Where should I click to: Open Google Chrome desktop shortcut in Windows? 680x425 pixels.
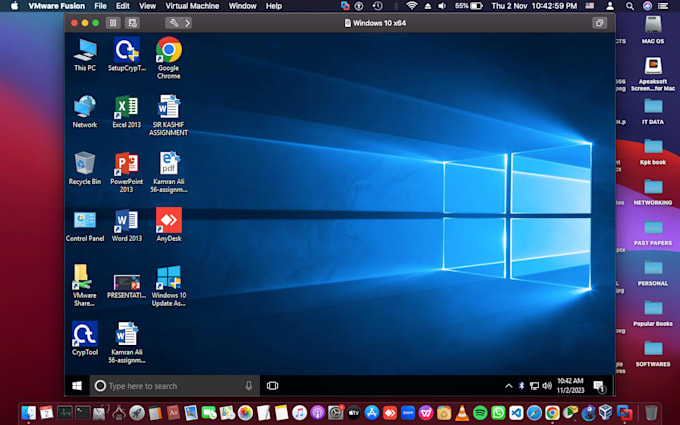click(169, 58)
